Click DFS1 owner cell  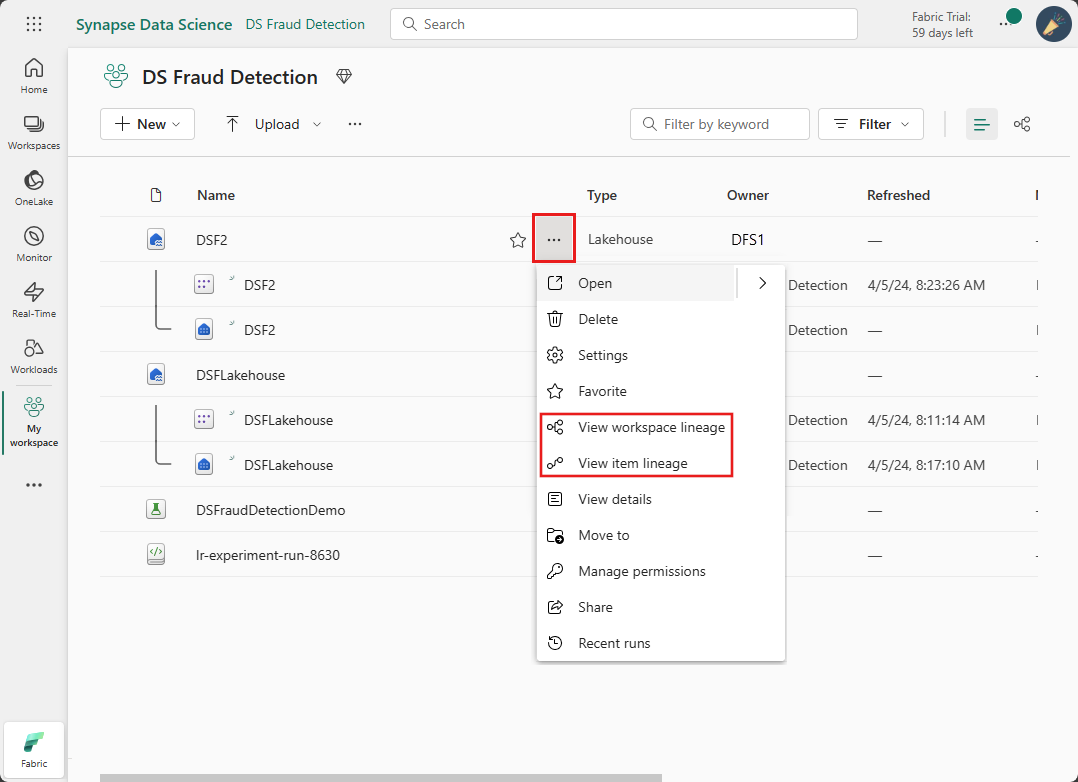[x=747, y=240]
